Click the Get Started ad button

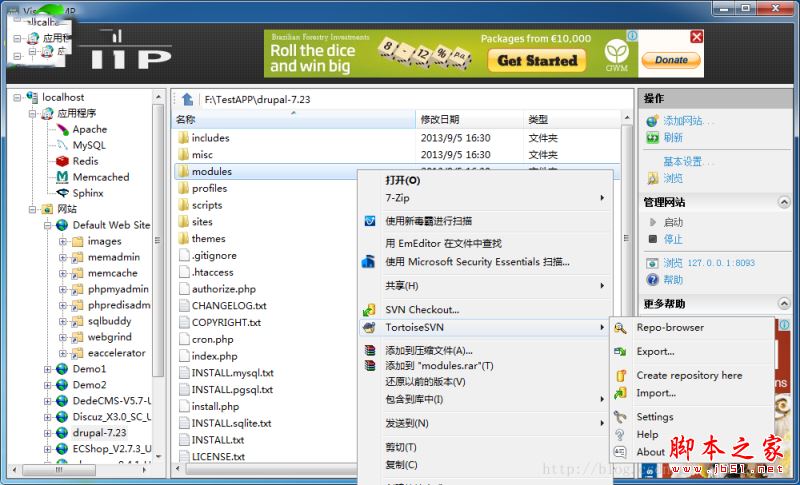point(537,61)
